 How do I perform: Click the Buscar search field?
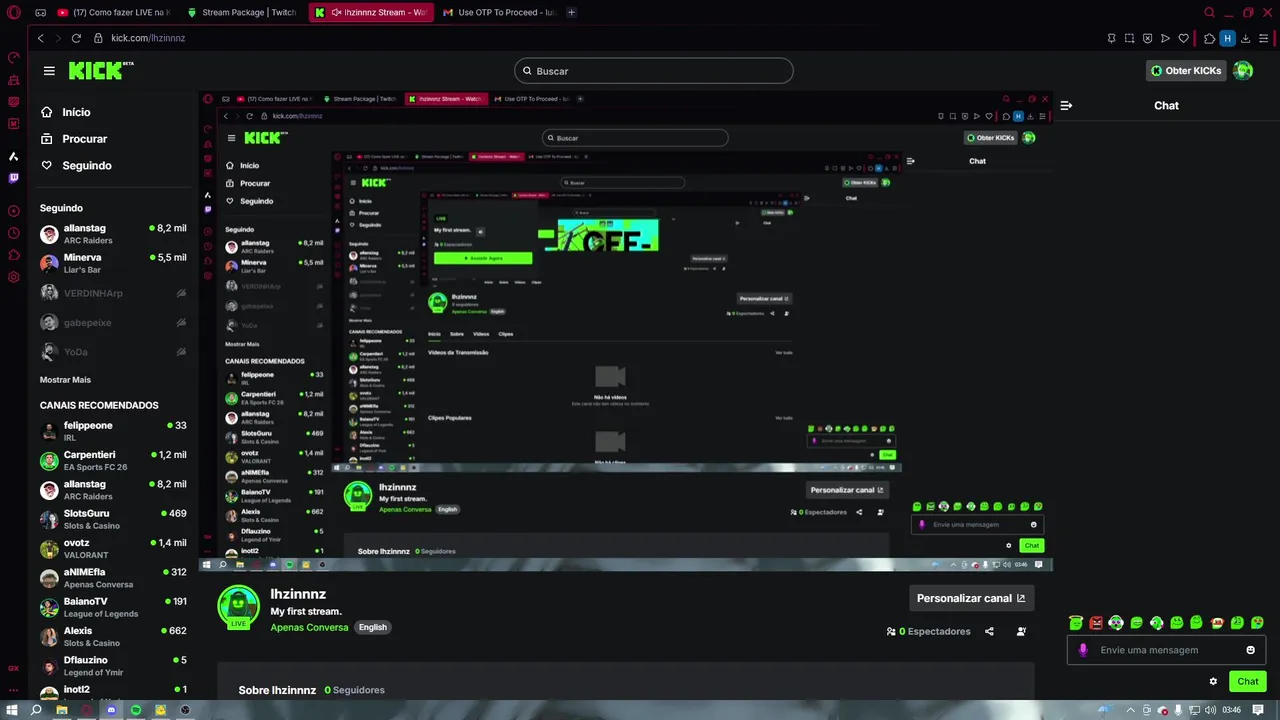[654, 71]
